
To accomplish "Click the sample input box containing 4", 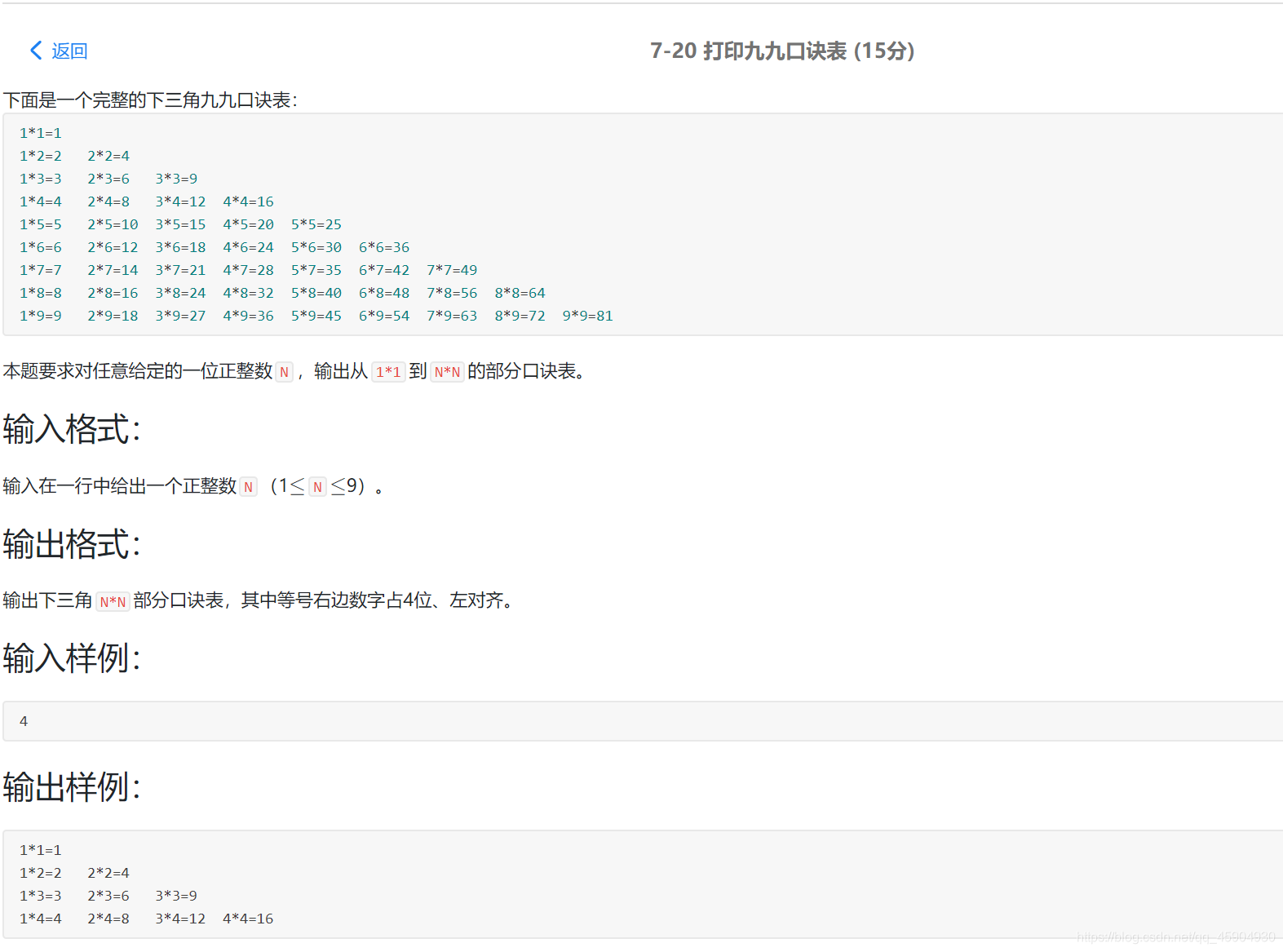I will tap(643, 721).
